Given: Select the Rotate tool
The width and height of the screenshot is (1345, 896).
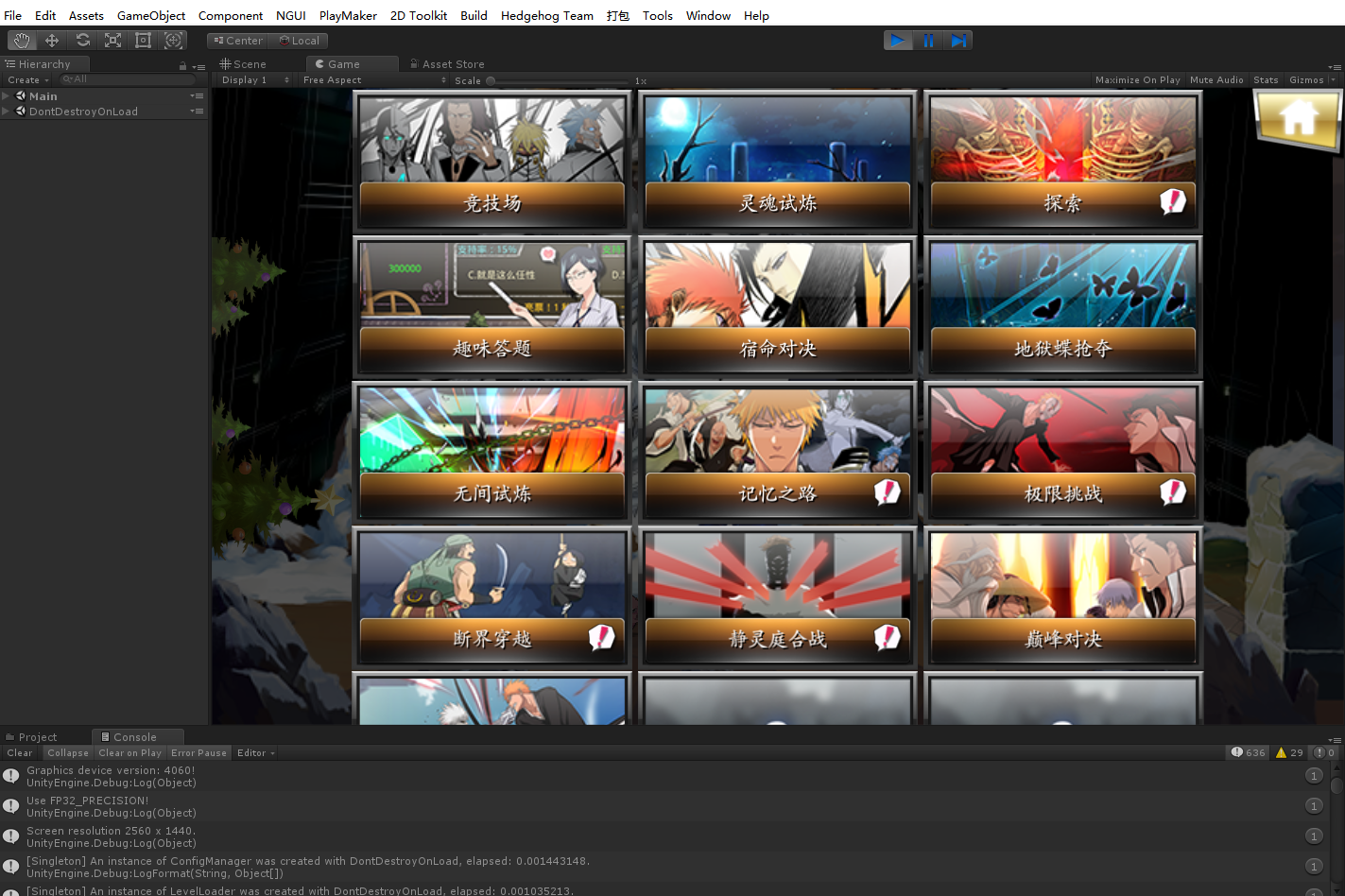Looking at the screenshot, I should [82, 41].
